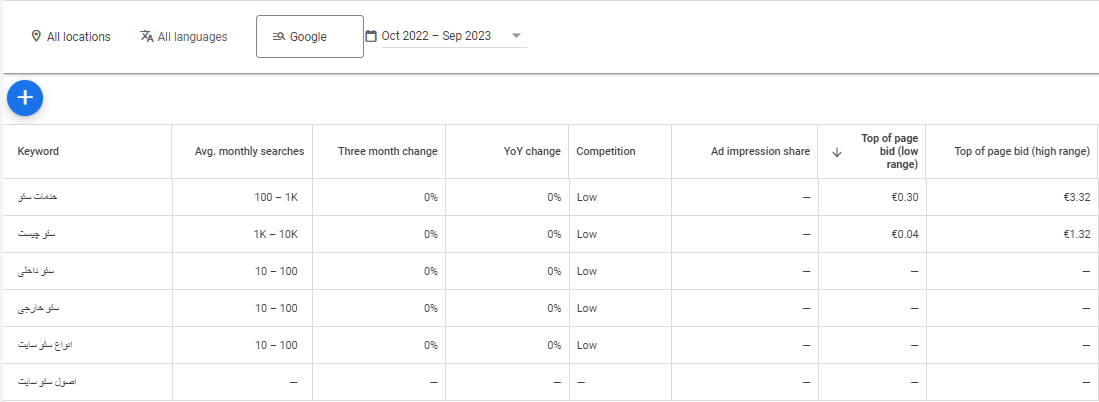Image resolution: width=1099 pixels, height=402 pixels.
Task: Sort by Top of page bid (high range)
Action: (1021, 152)
